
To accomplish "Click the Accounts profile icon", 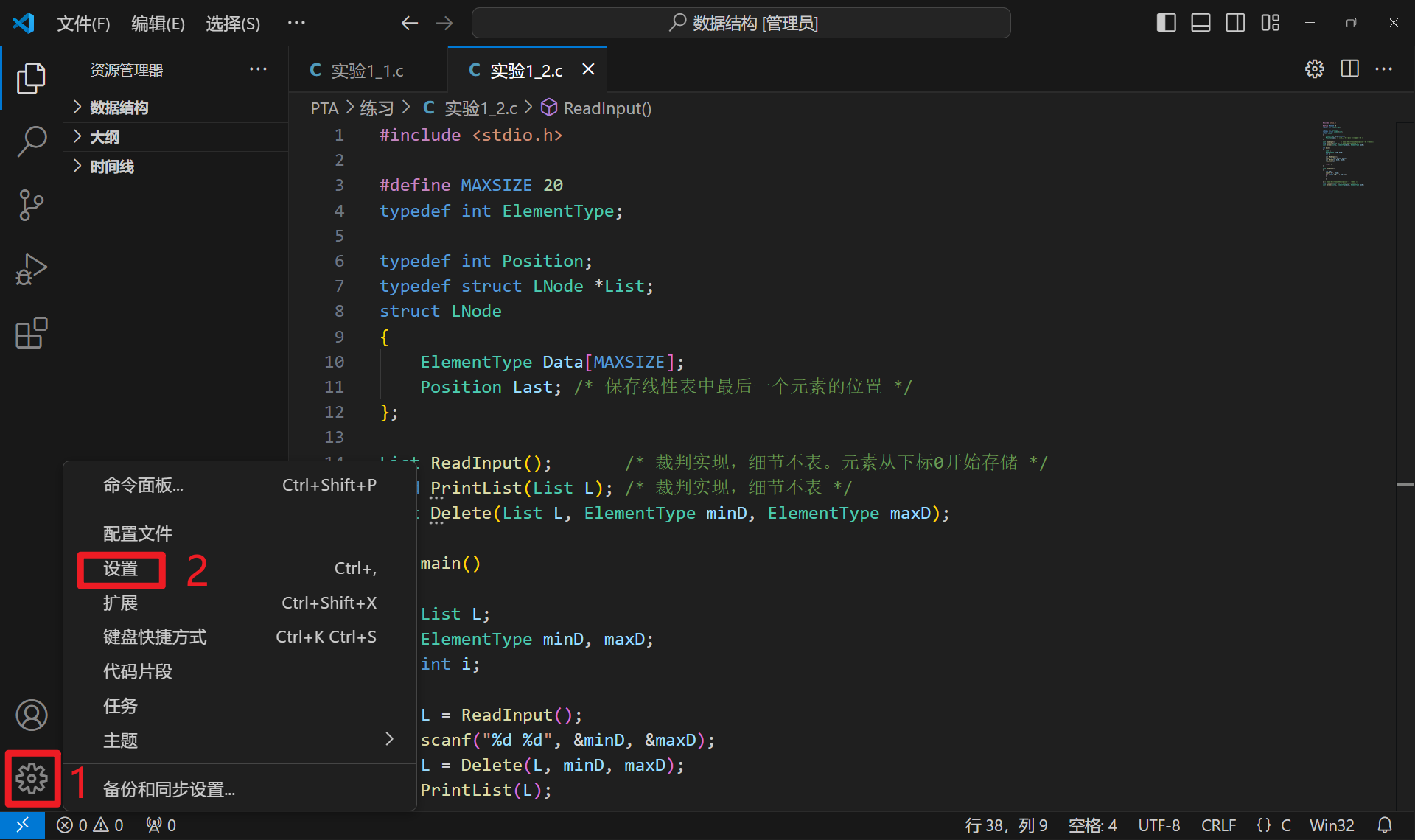I will pyautogui.click(x=31, y=715).
